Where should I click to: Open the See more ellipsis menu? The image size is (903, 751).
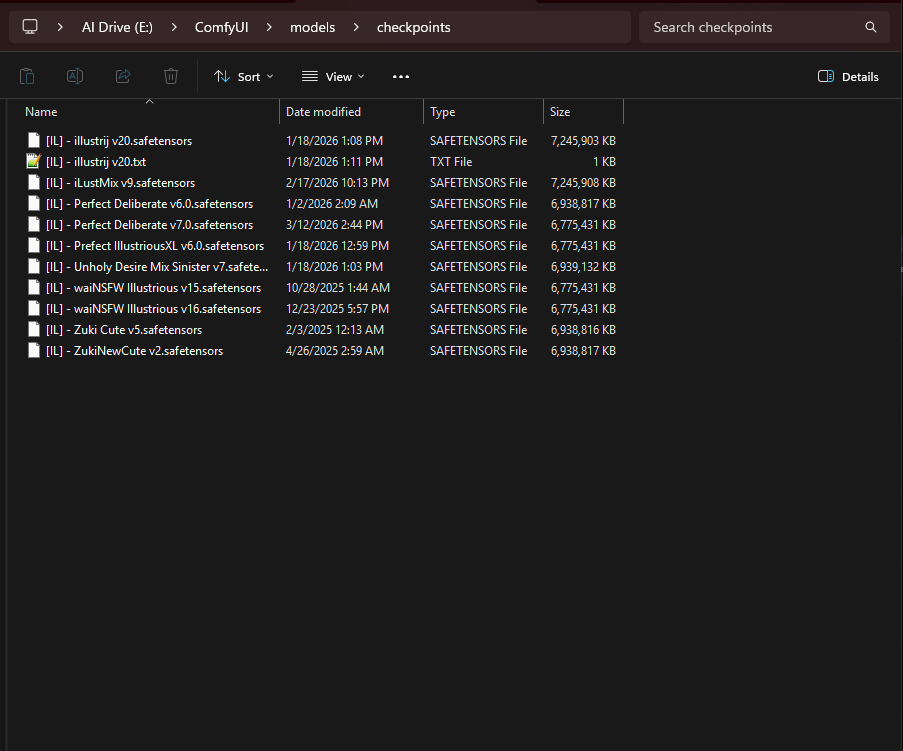click(x=401, y=77)
